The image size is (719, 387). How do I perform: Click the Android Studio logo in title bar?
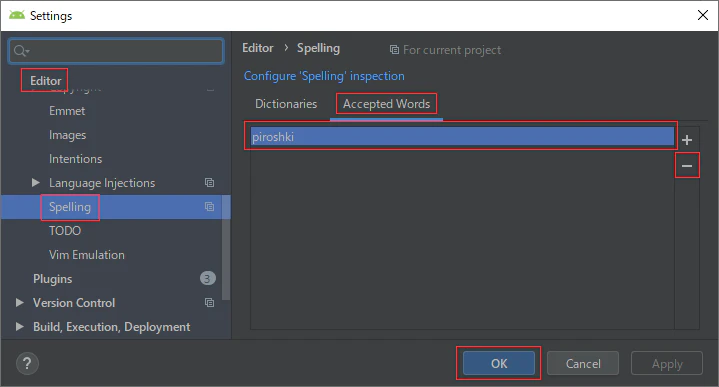click(x=17, y=15)
